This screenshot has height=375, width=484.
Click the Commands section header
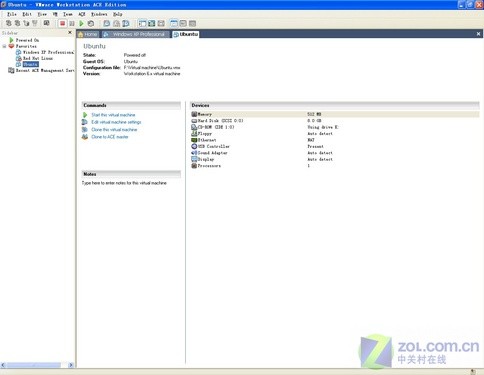coord(131,105)
